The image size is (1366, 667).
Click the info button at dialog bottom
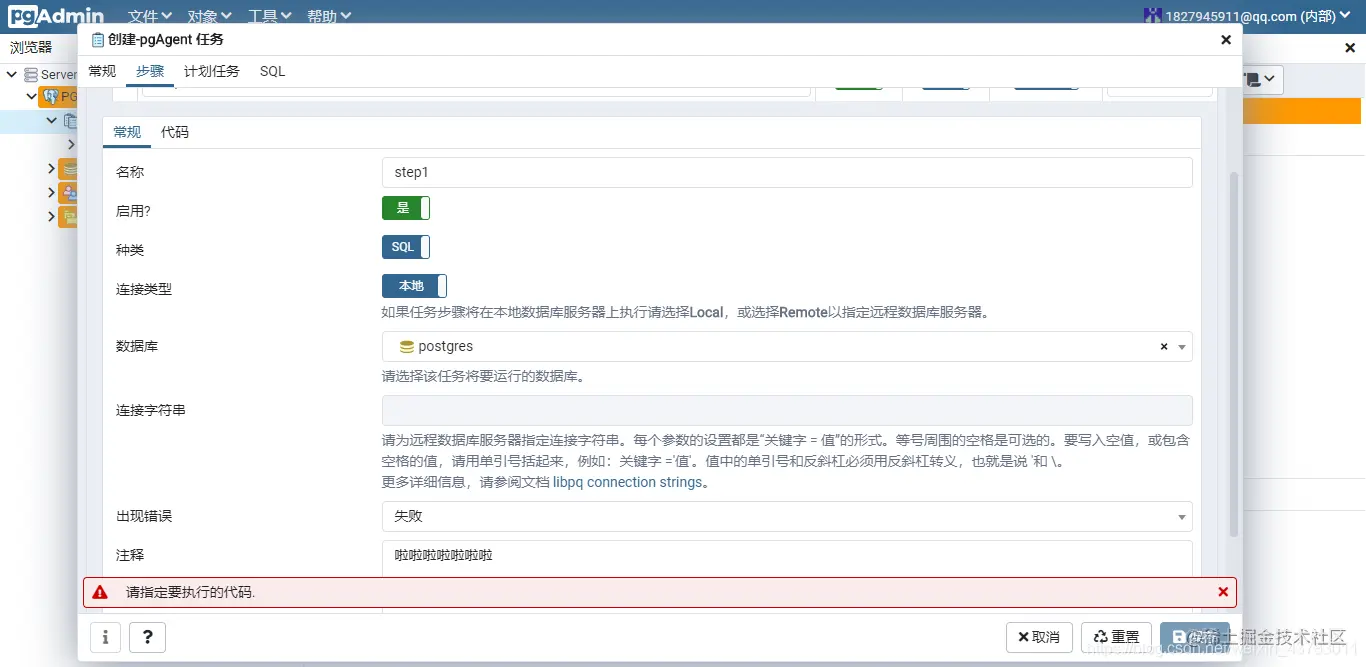pos(106,637)
